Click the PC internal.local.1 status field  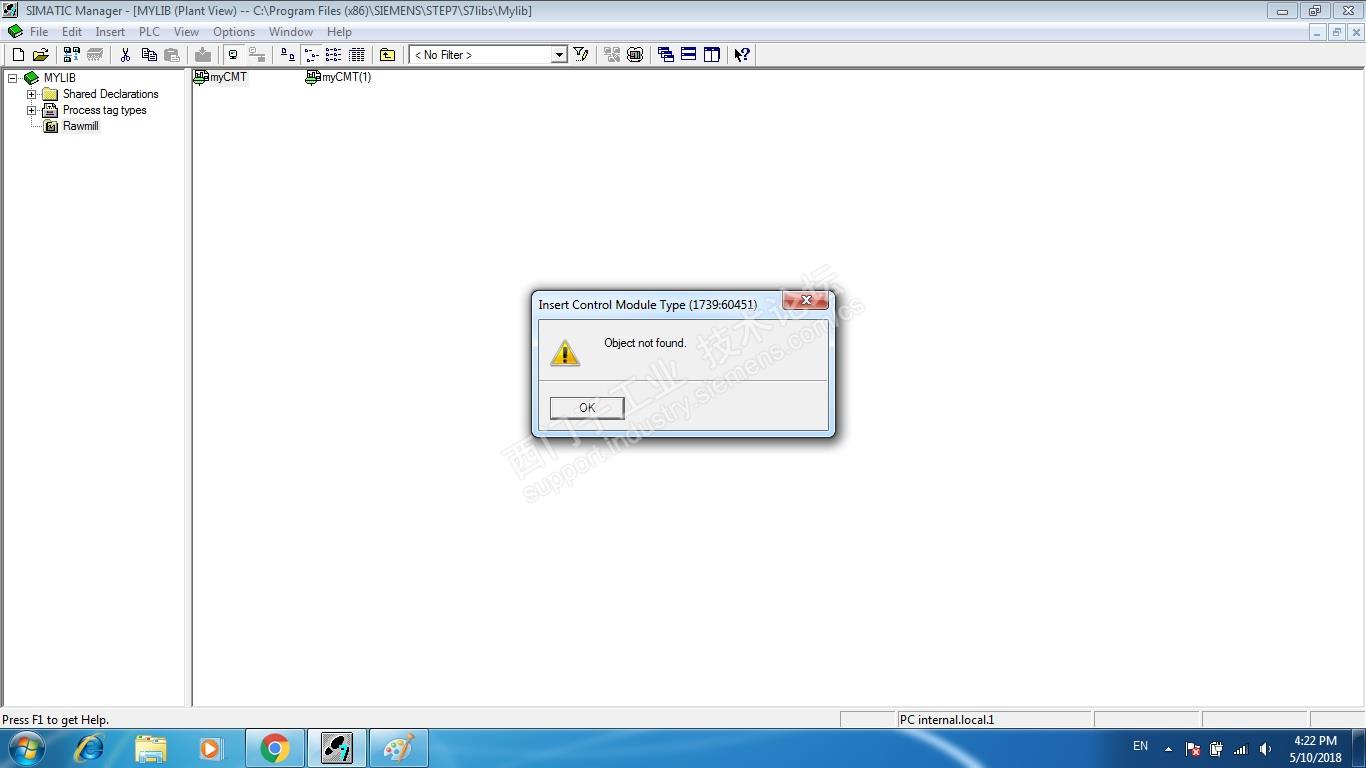[993, 719]
